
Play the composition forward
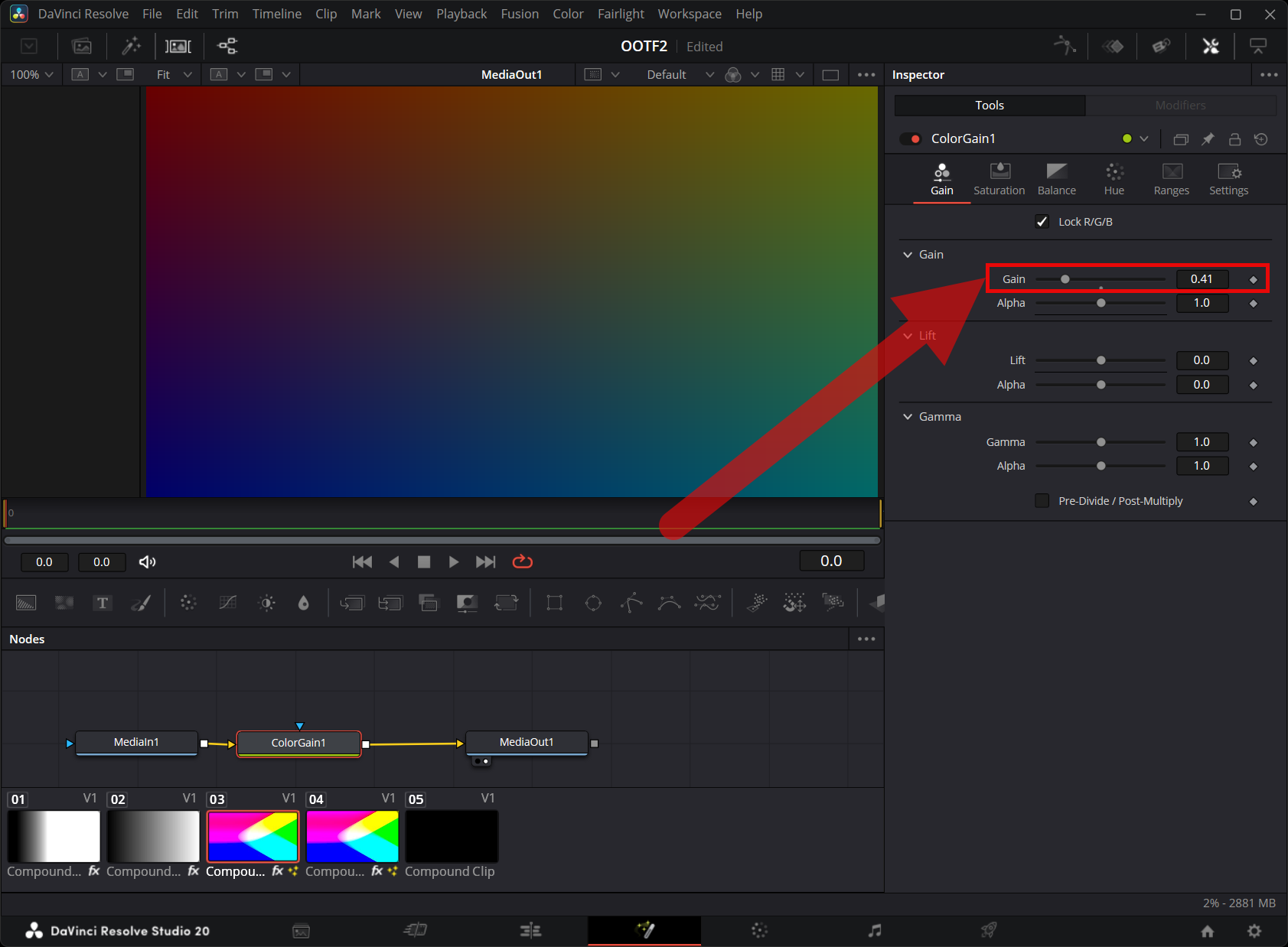pos(454,562)
